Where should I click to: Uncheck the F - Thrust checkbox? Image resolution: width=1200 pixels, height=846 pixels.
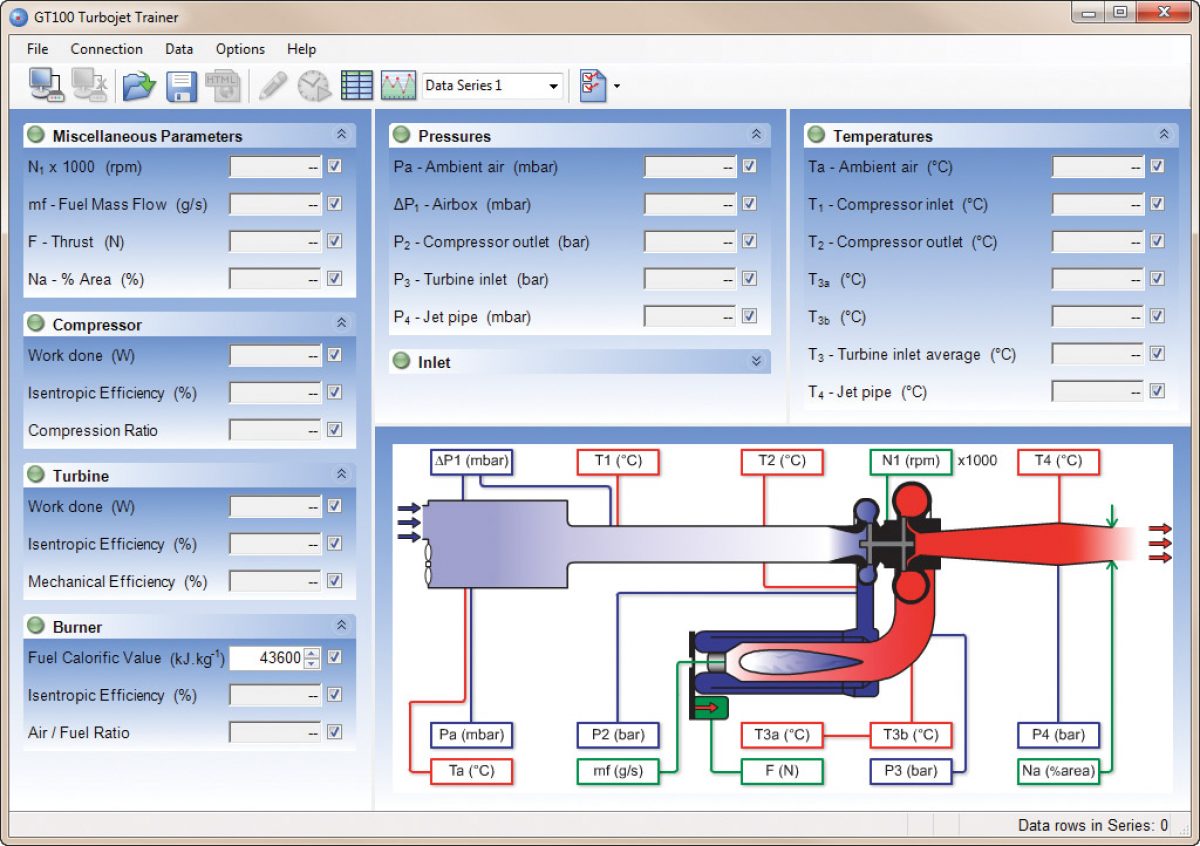pos(335,241)
